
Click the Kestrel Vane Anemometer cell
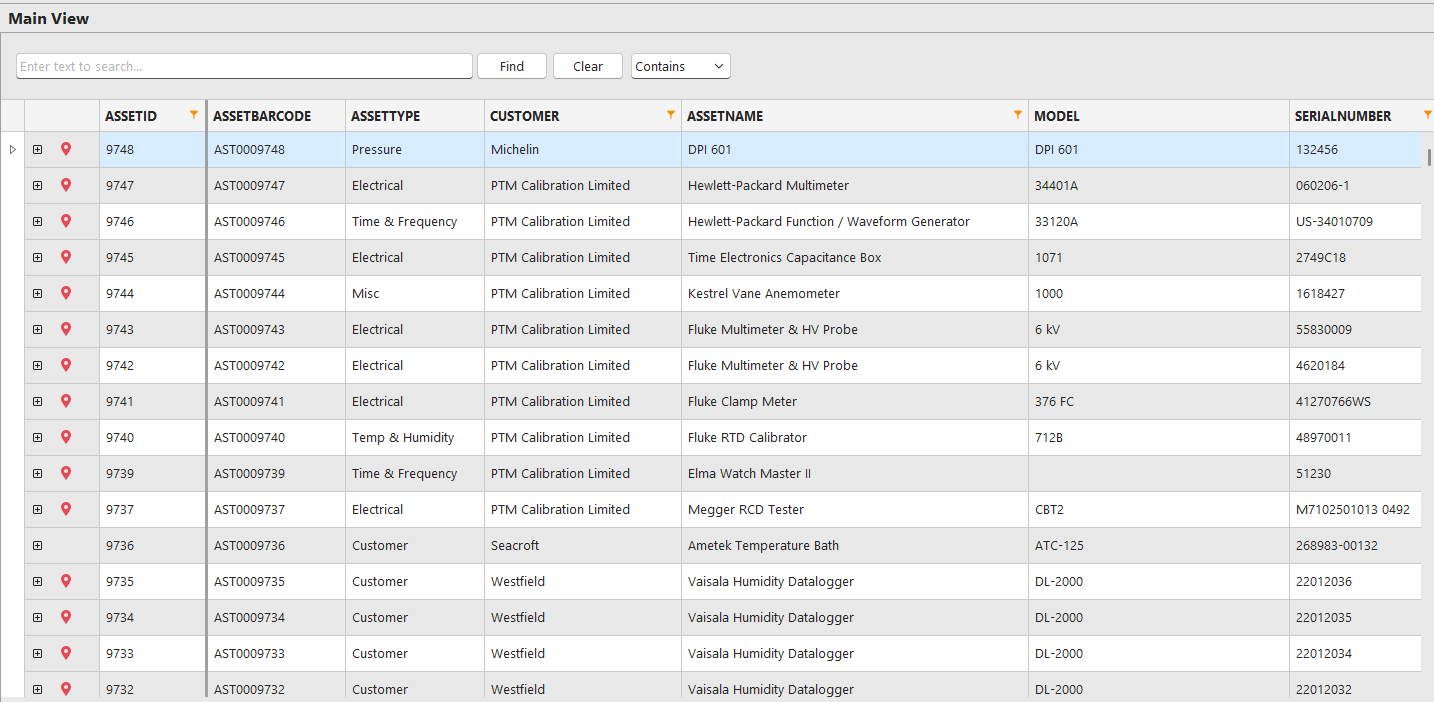[855, 293]
